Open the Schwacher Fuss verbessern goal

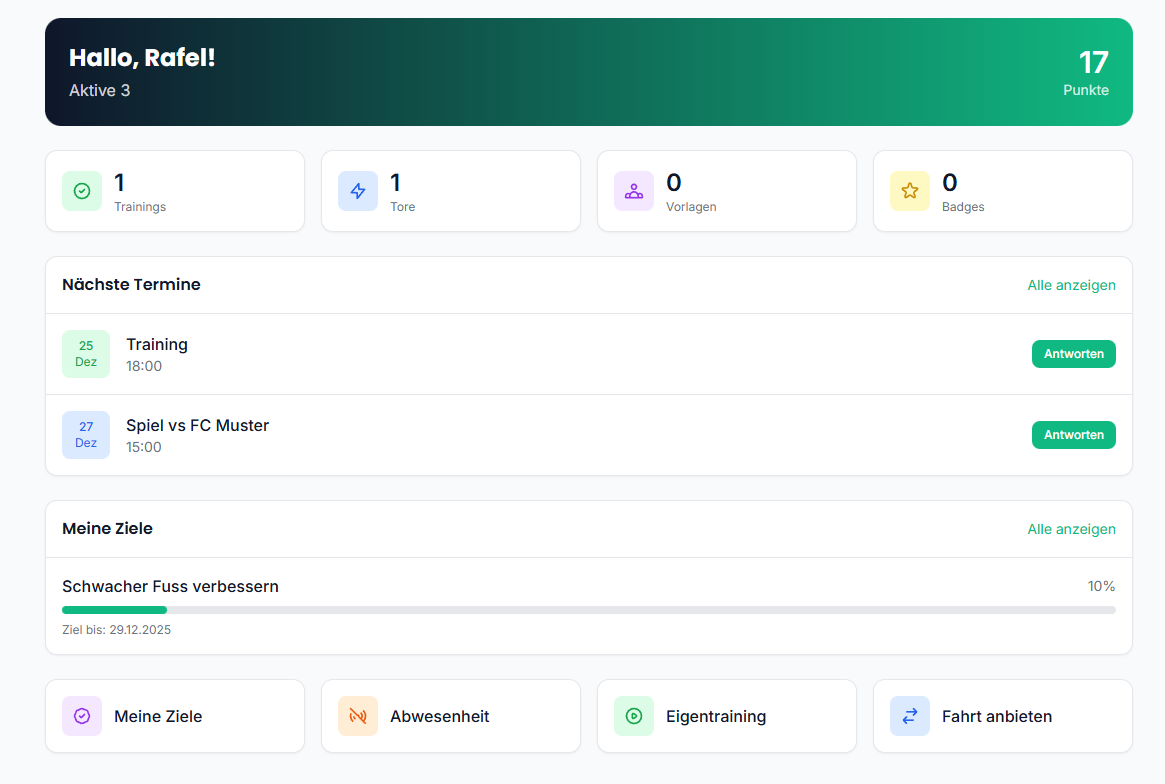[170, 586]
